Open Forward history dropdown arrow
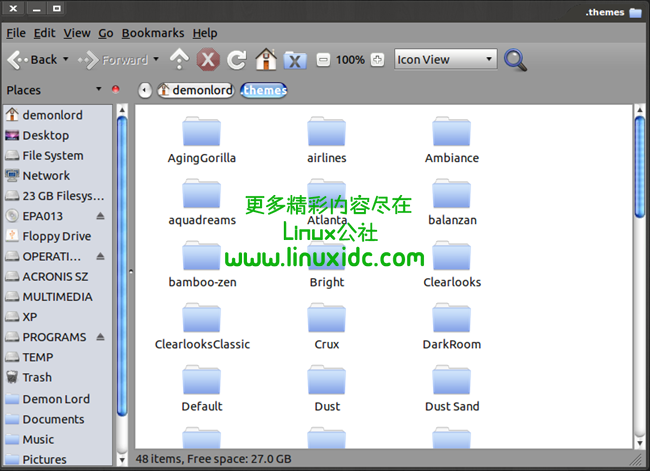Viewport: 650px width, 471px height. (x=156, y=59)
